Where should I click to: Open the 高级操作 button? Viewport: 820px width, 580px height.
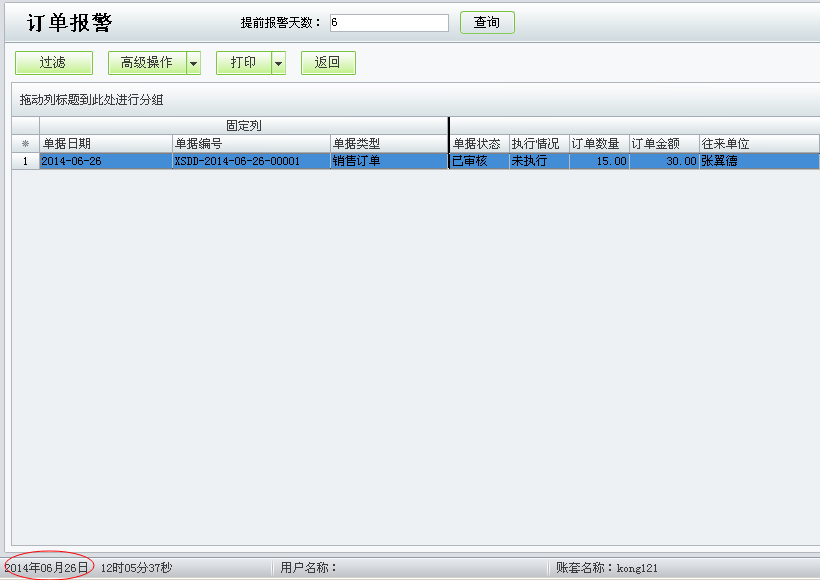[x=147, y=63]
